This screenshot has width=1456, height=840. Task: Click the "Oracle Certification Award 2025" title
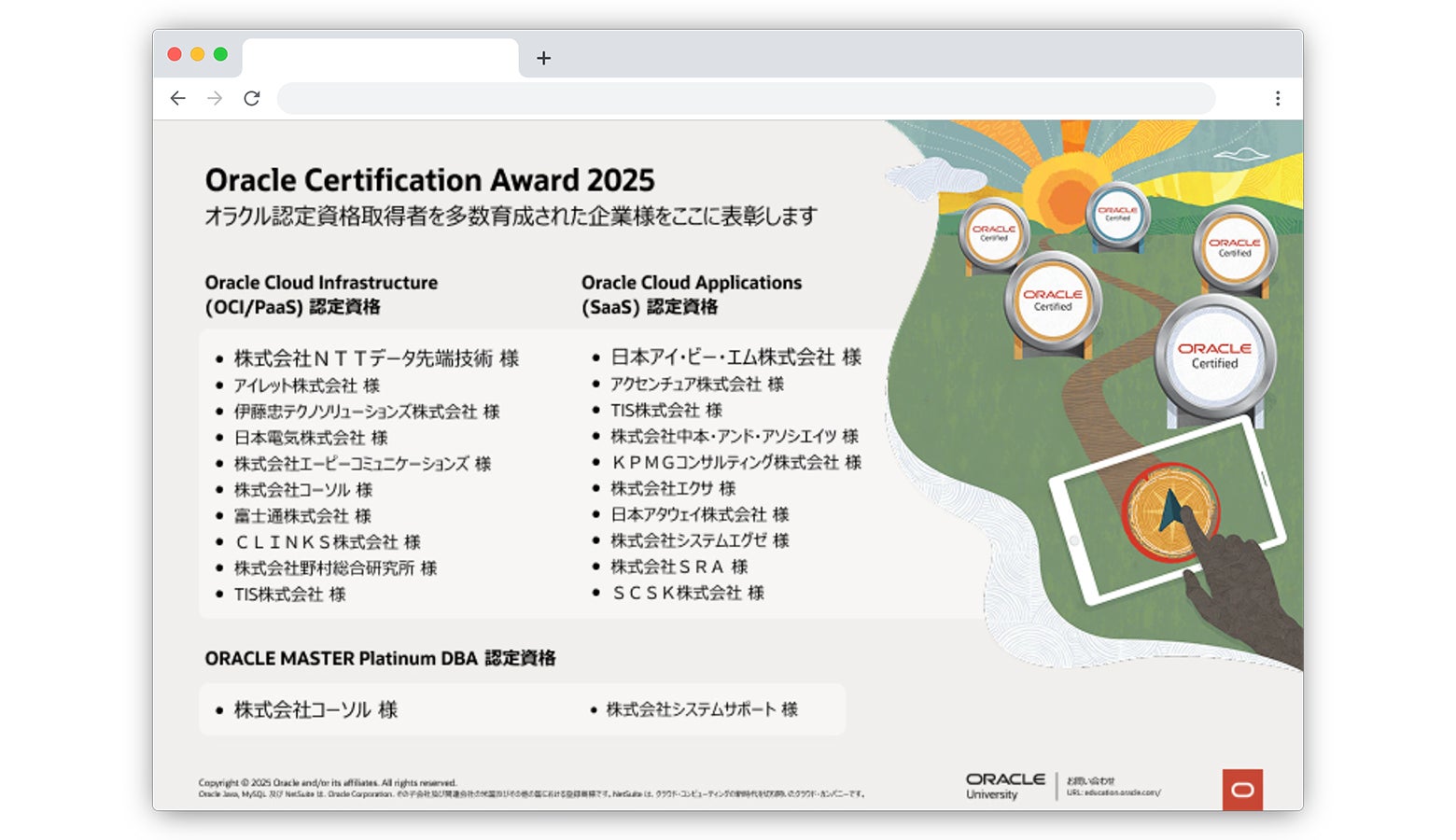click(x=430, y=179)
